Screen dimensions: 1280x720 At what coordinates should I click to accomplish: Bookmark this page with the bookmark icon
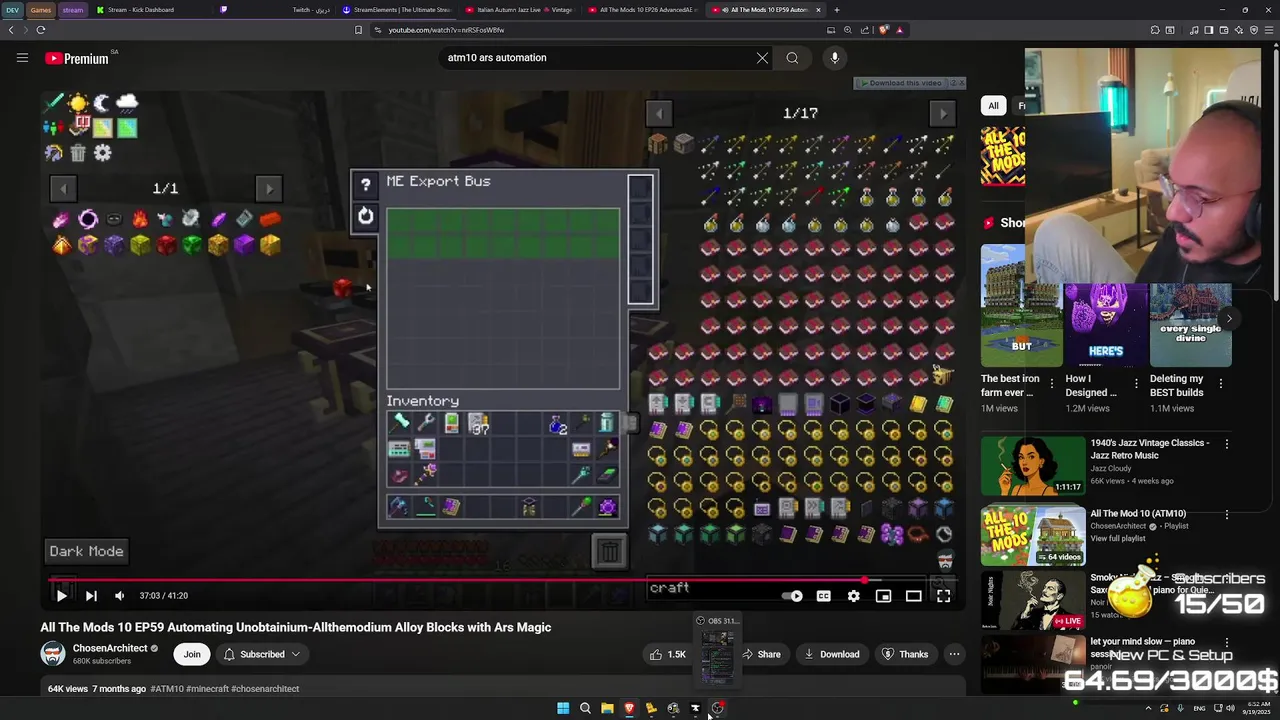point(358,30)
